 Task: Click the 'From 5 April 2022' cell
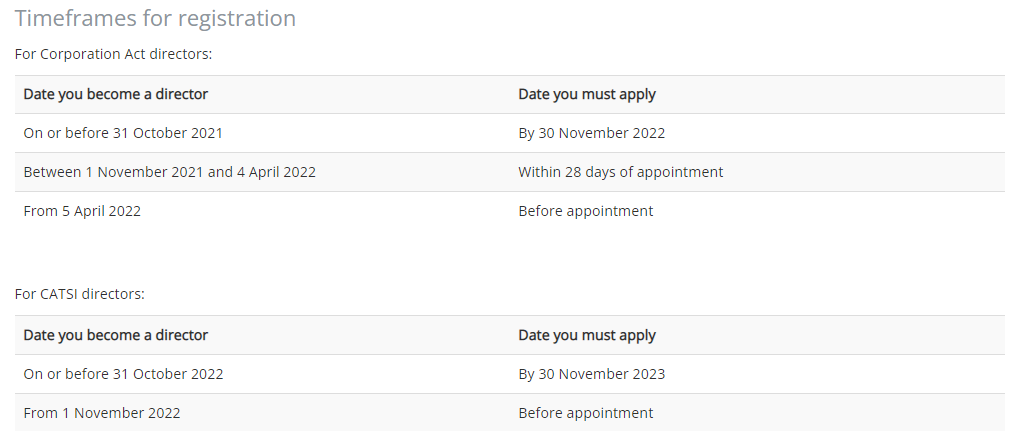82,211
